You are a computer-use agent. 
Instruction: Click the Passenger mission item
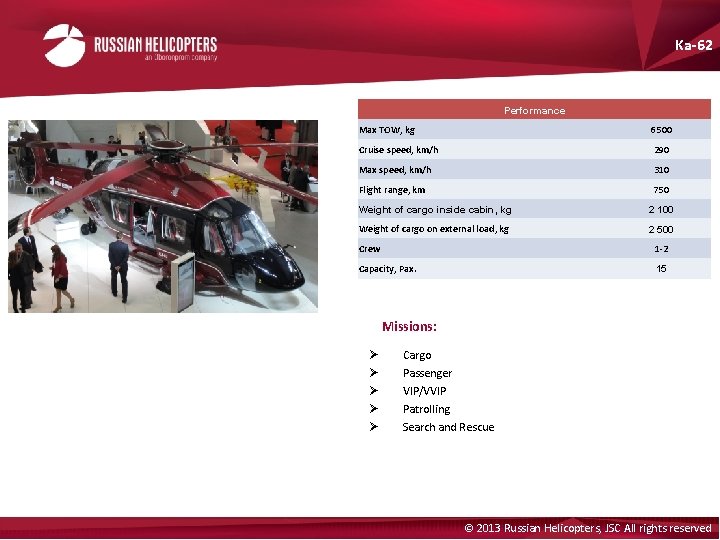pos(428,373)
